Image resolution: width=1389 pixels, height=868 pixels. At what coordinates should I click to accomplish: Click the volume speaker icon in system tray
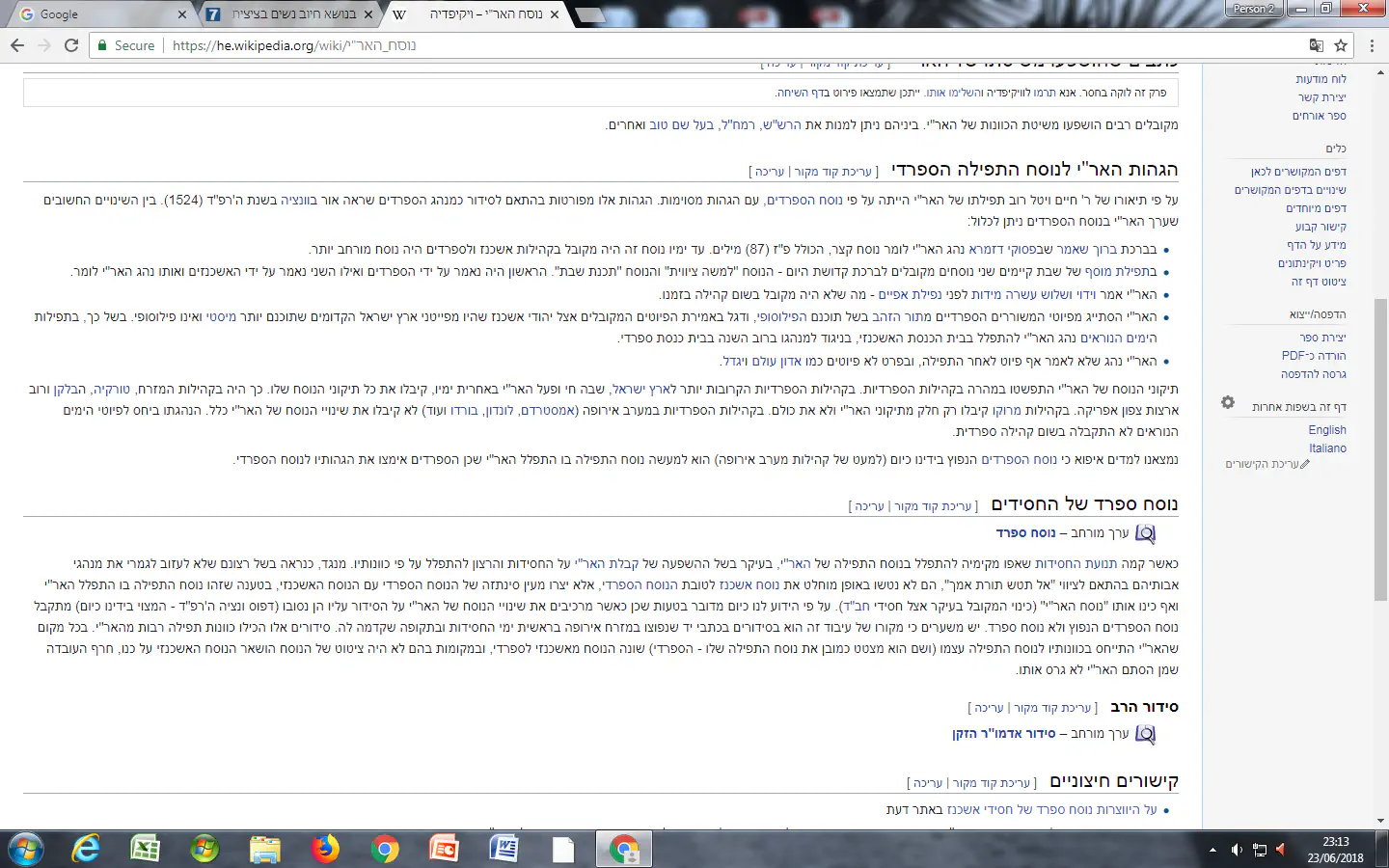tap(1237, 850)
